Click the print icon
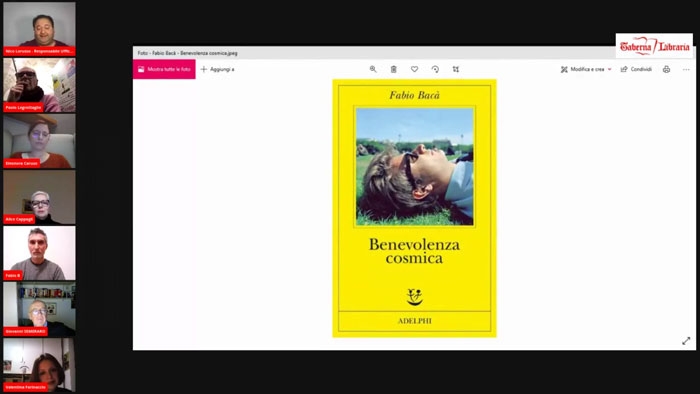 pyautogui.click(x=666, y=69)
